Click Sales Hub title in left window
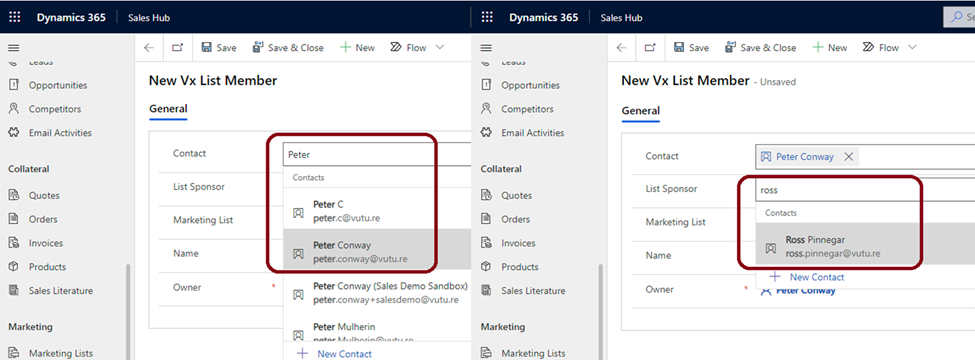975x360 pixels. tap(149, 17)
